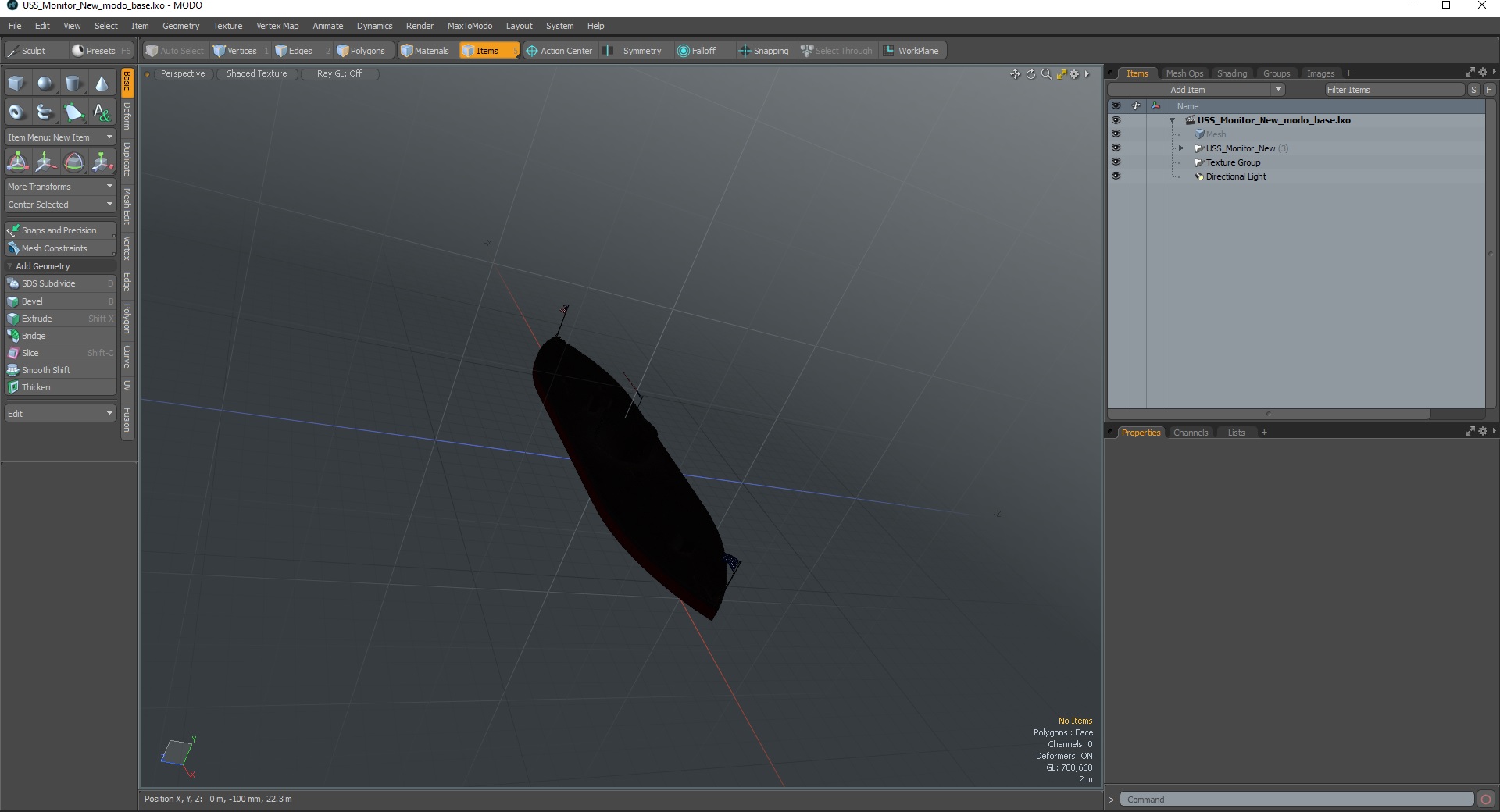The image size is (1500, 812).
Task: Click the scene clapperboard icon
Action: click(1190, 120)
